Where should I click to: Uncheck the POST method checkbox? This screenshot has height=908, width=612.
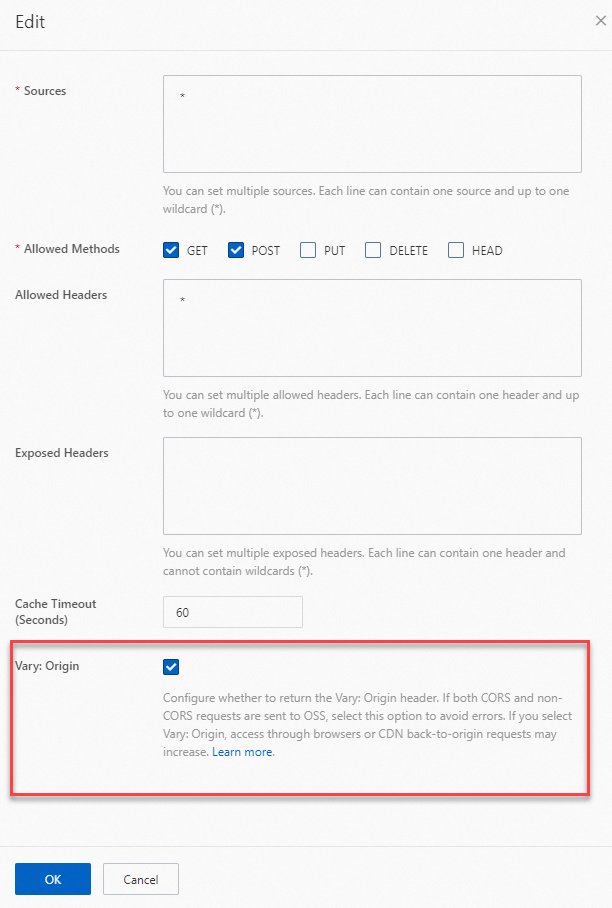click(236, 250)
